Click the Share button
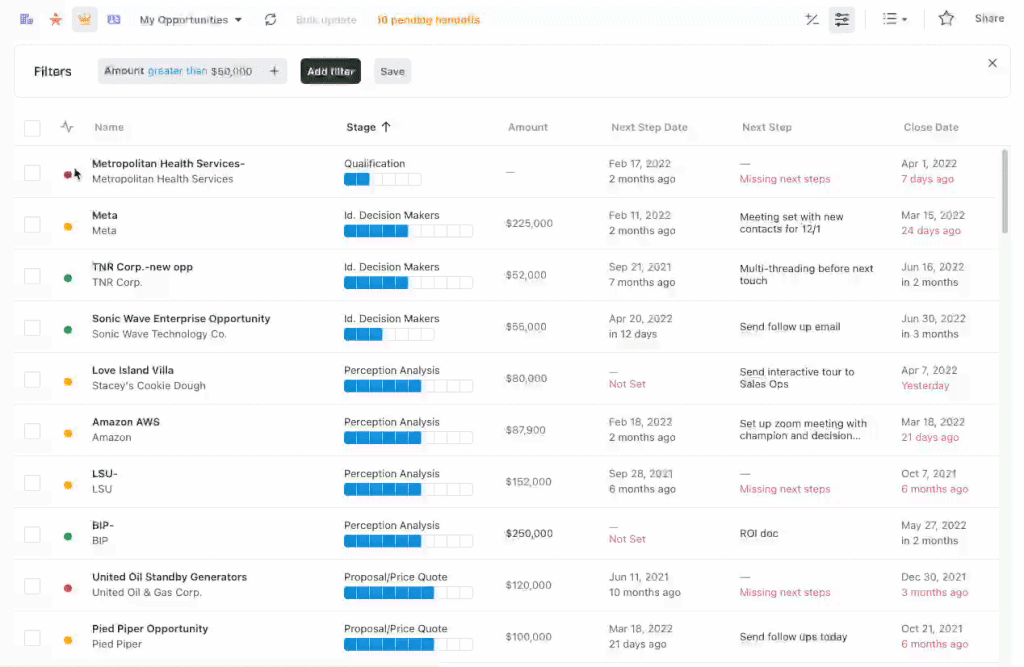This screenshot has height=667, width=1024. click(989, 18)
